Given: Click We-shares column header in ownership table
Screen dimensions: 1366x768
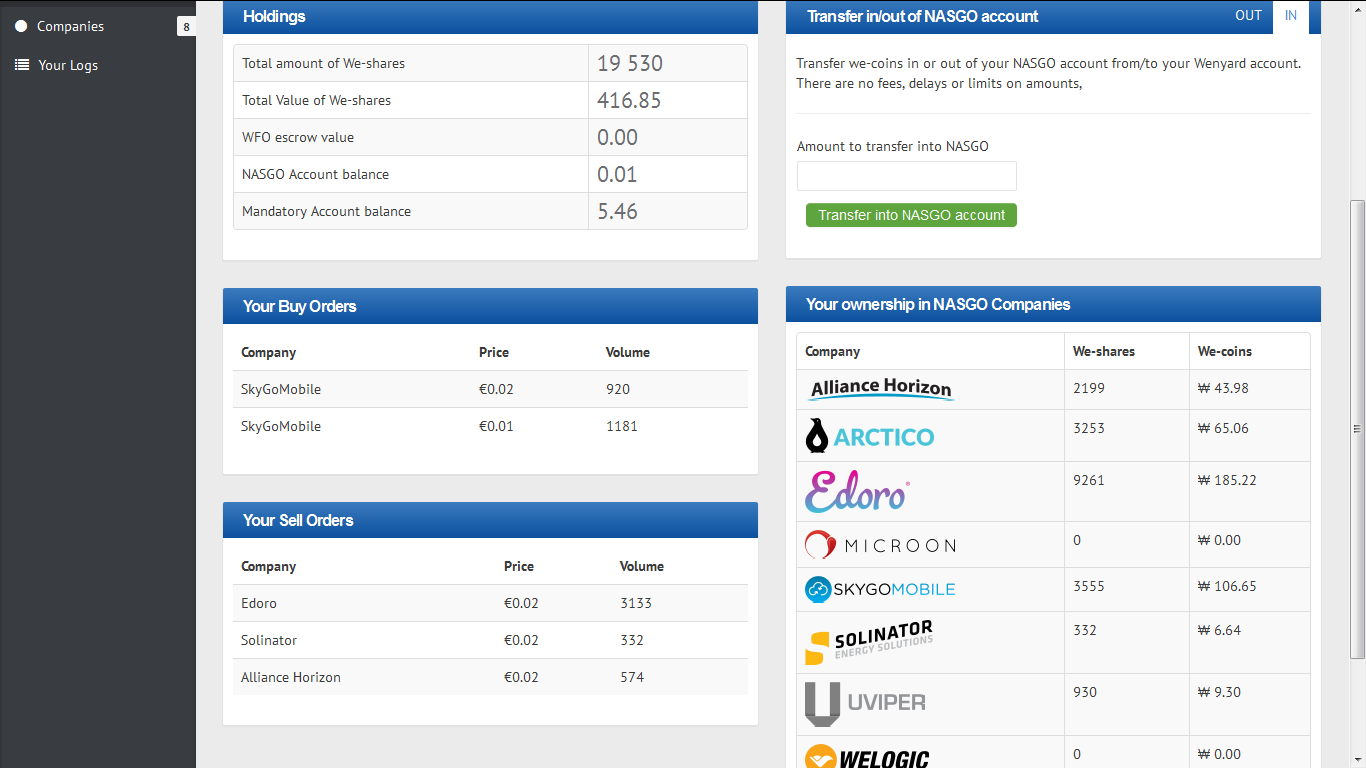Looking at the screenshot, I should coord(1104,351).
